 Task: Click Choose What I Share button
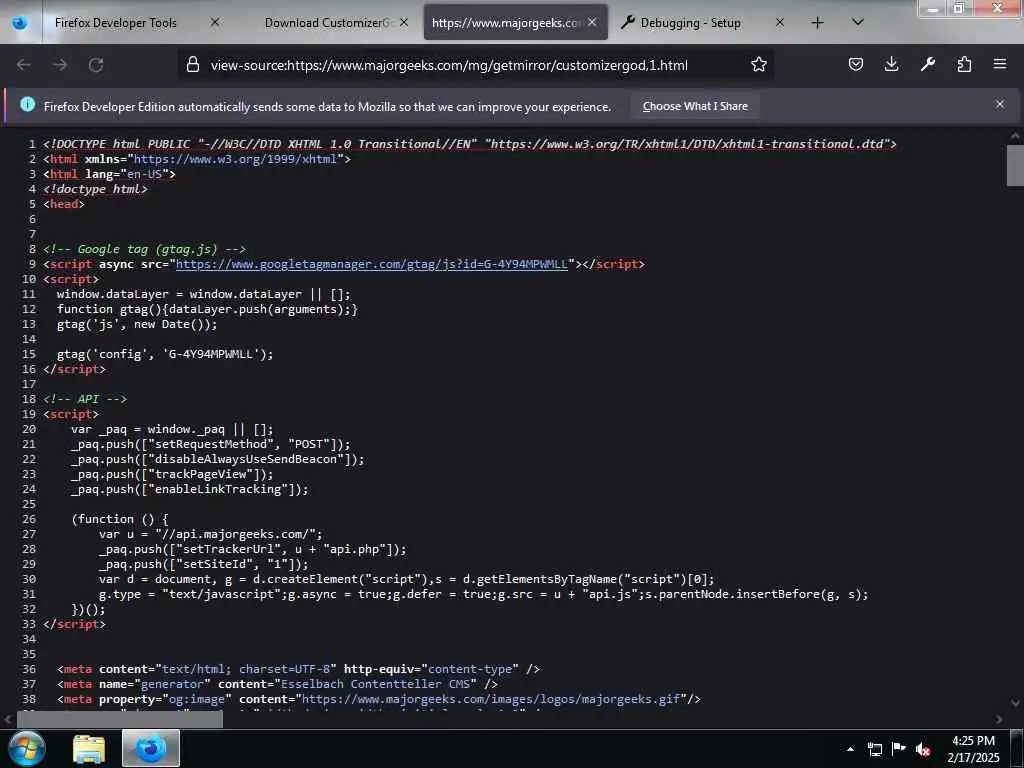pyautogui.click(x=695, y=106)
